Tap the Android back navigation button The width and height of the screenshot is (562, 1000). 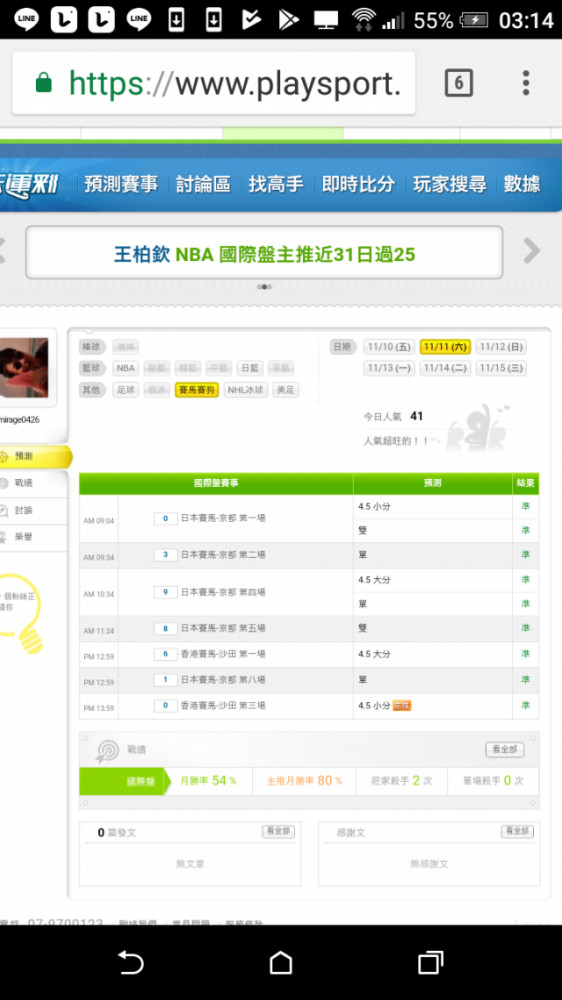tap(131, 962)
